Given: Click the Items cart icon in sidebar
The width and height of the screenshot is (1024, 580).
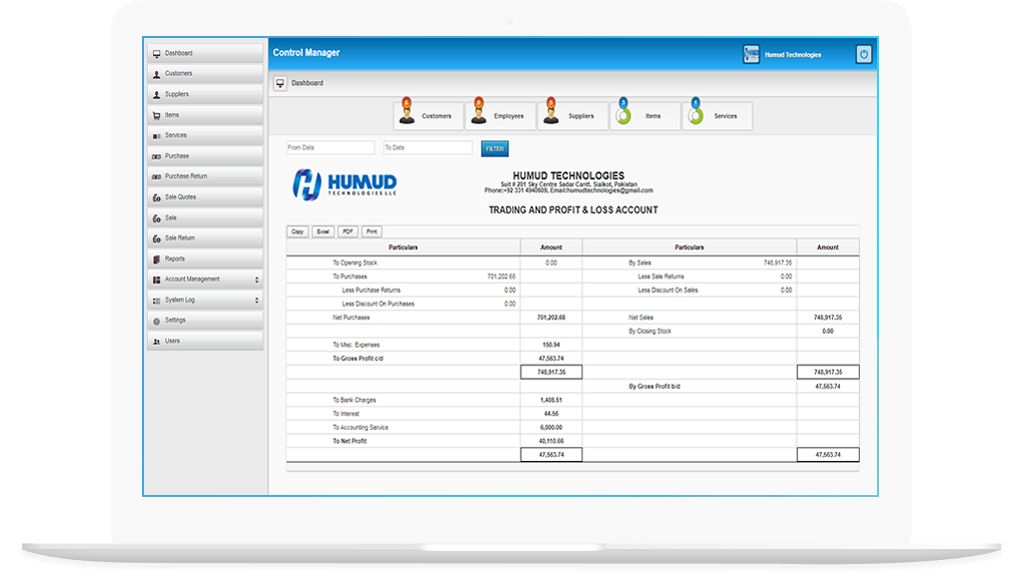Looking at the screenshot, I should (x=156, y=115).
